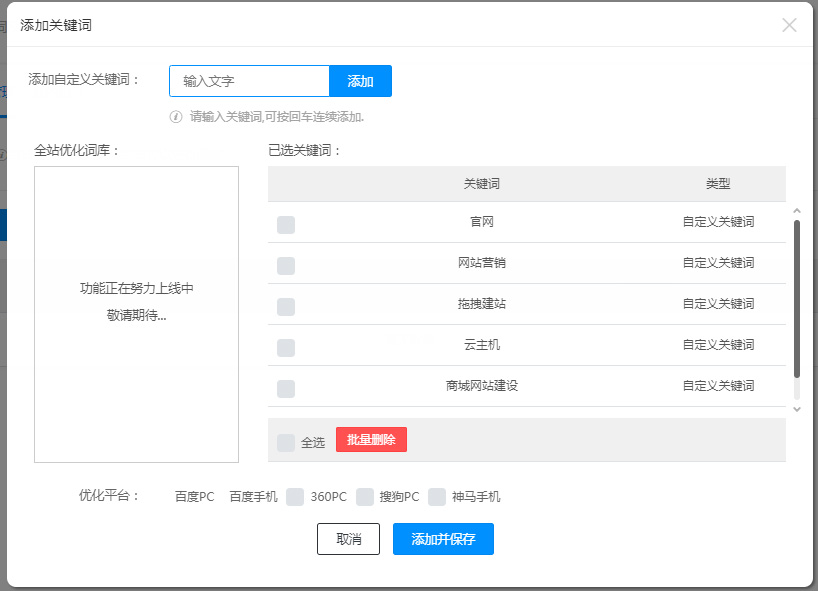Screen dimensions: 818x591
Task: Enable the 全选 select-all checkbox
Action: (x=286, y=439)
